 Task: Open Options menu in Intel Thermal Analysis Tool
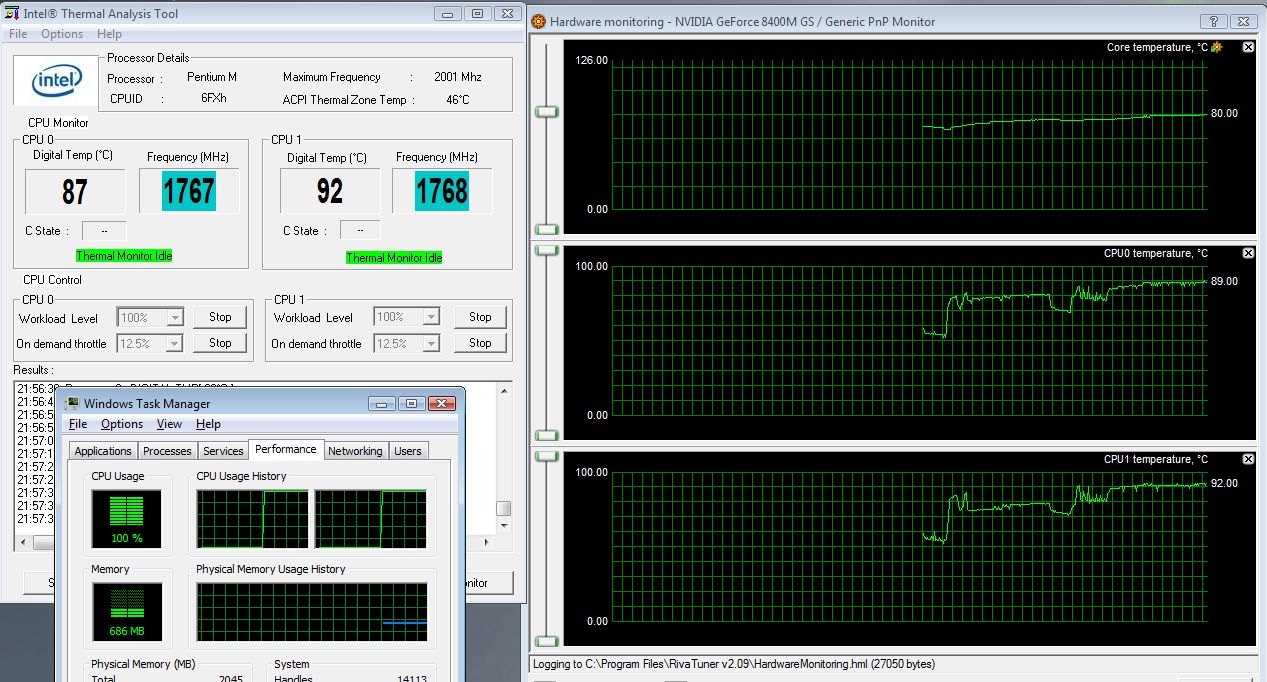pos(62,34)
